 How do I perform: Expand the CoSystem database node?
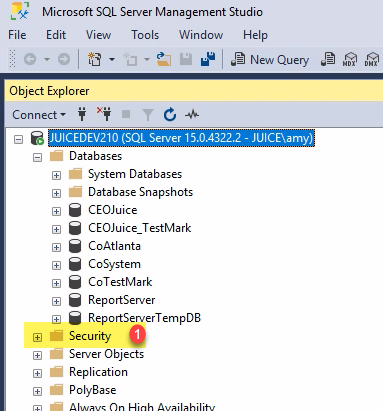pos(56,265)
